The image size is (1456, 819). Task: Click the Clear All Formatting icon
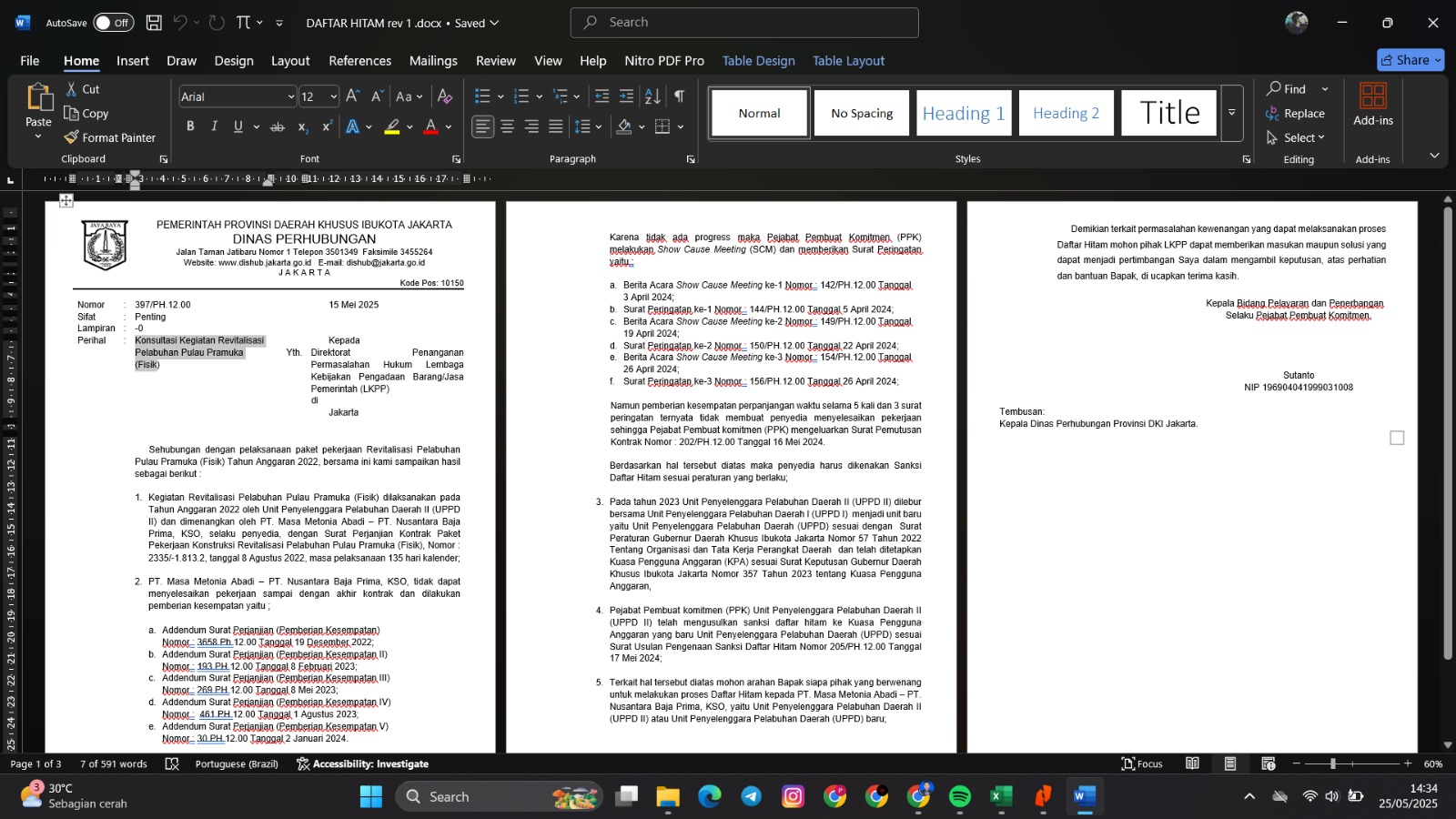(x=444, y=96)
